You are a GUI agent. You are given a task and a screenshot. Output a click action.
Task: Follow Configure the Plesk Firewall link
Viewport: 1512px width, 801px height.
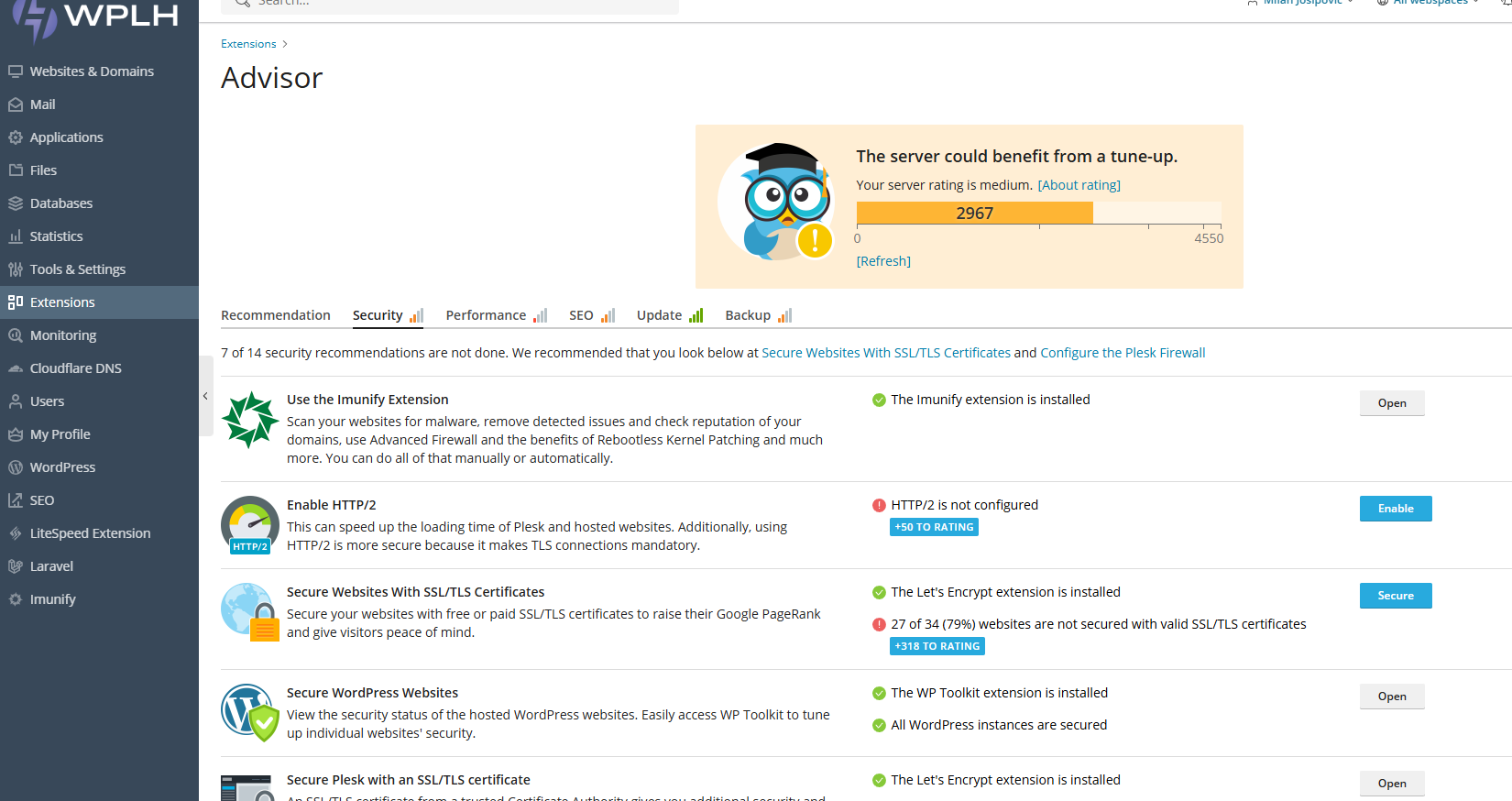click(1123, 353)
